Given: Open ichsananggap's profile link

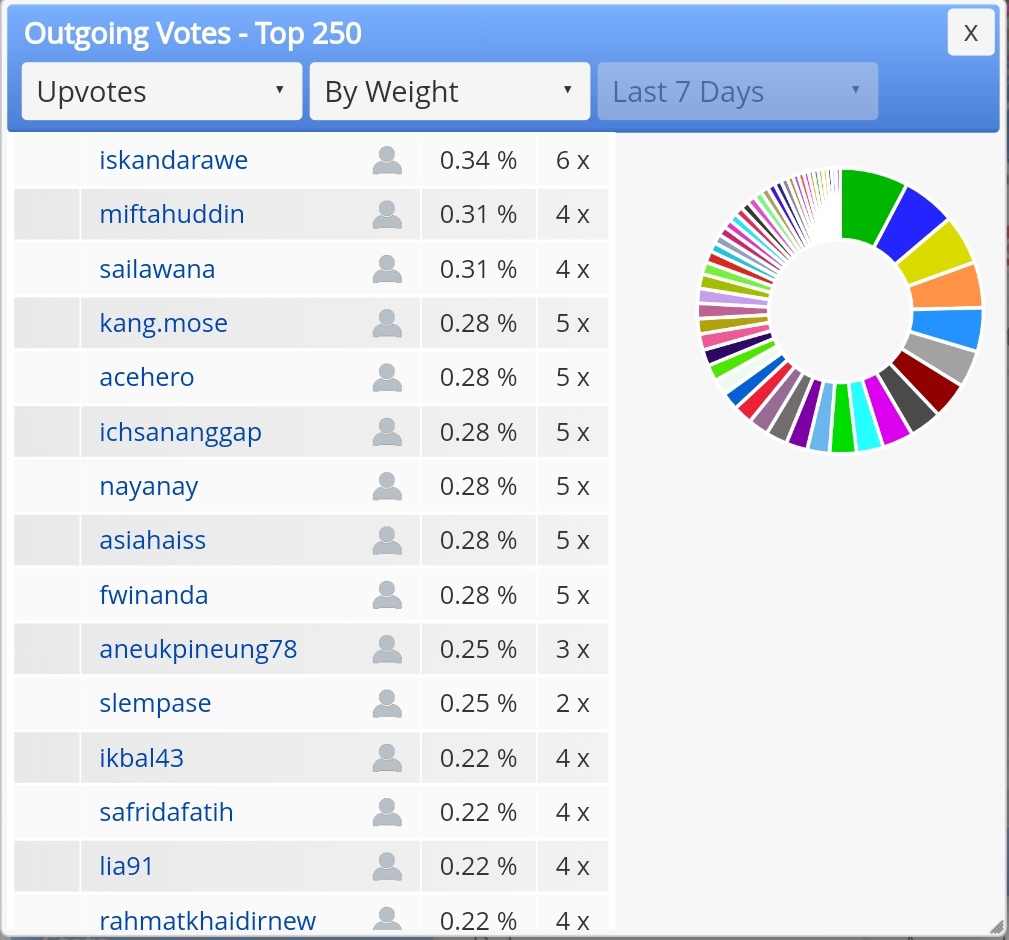Looking at the screenshot, I should [x=180, y=432].
